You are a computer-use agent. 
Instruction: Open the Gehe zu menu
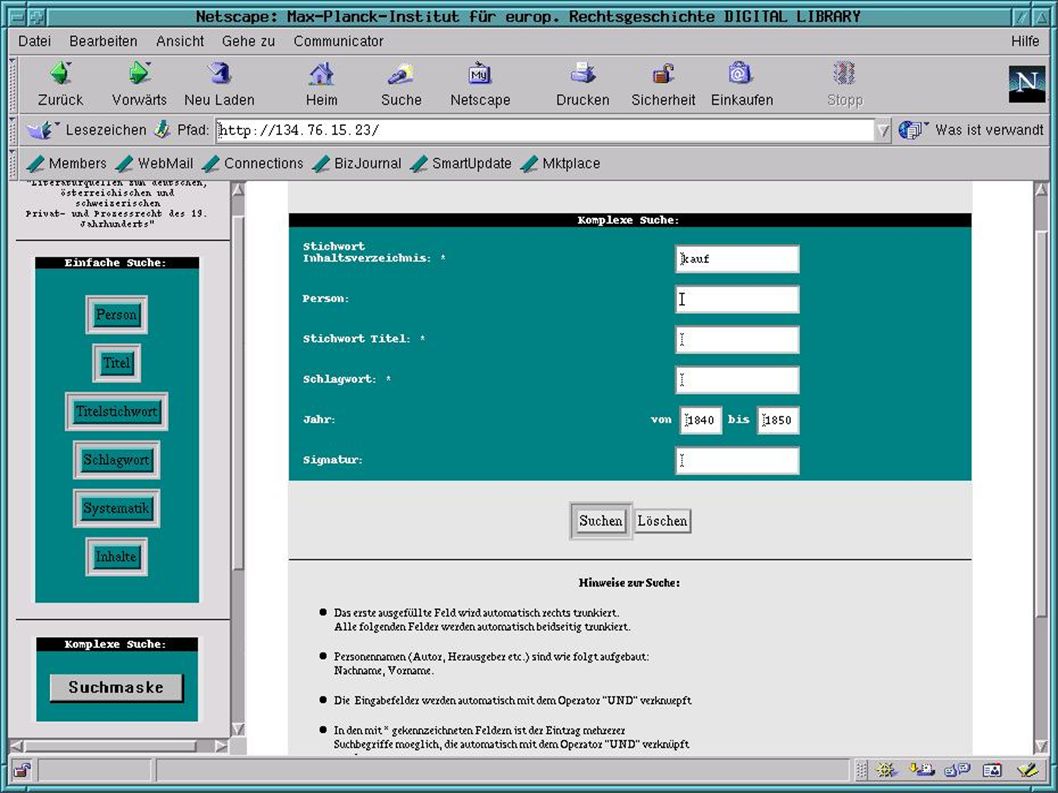(248, 41)
